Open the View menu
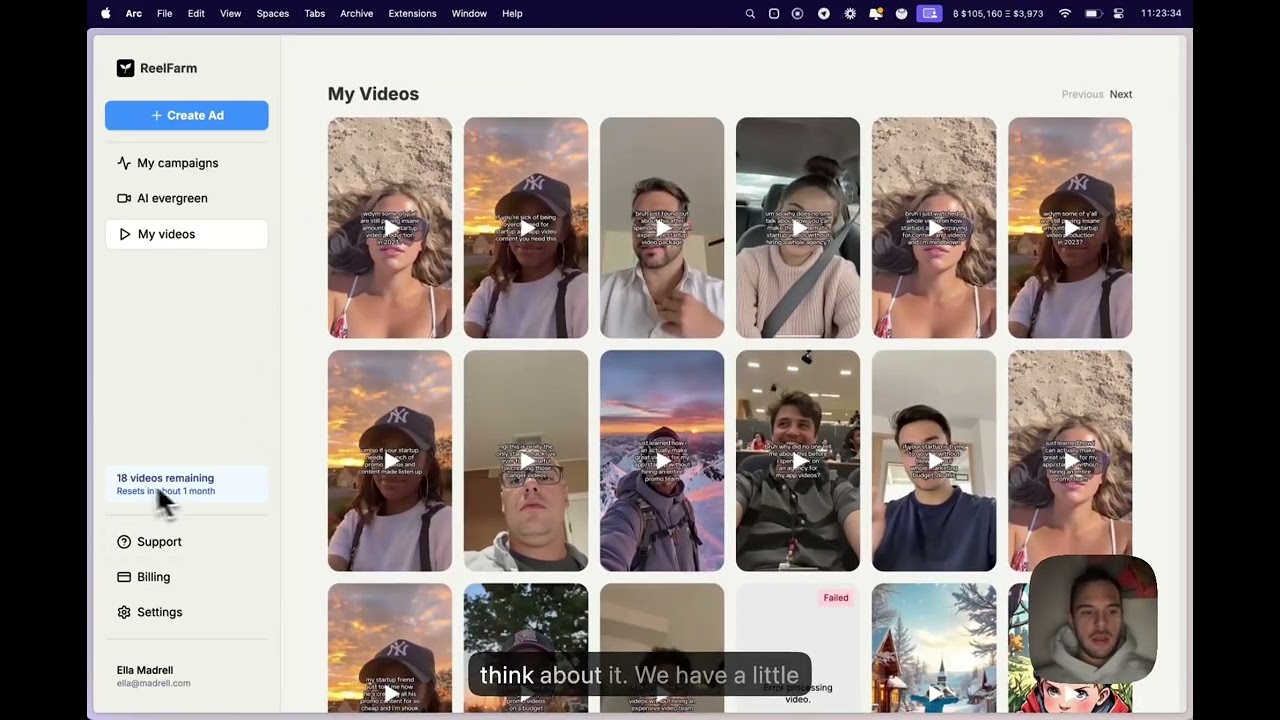This screenshot has width=1280, height=720. 231,13
